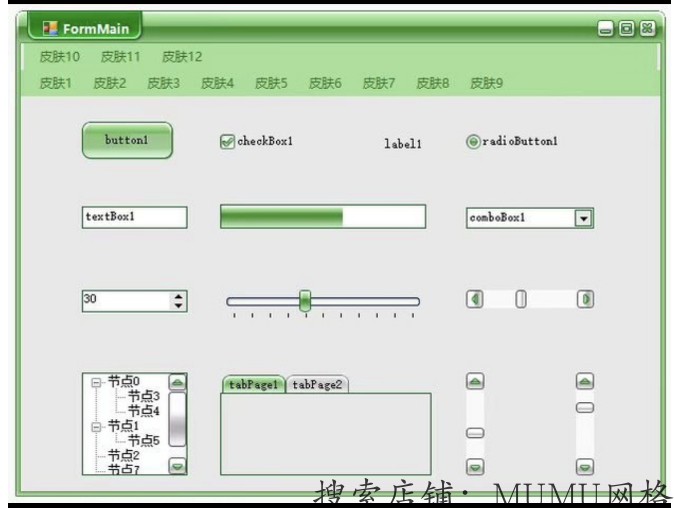Collapse the 节点1 tree node

pos(96,427)
